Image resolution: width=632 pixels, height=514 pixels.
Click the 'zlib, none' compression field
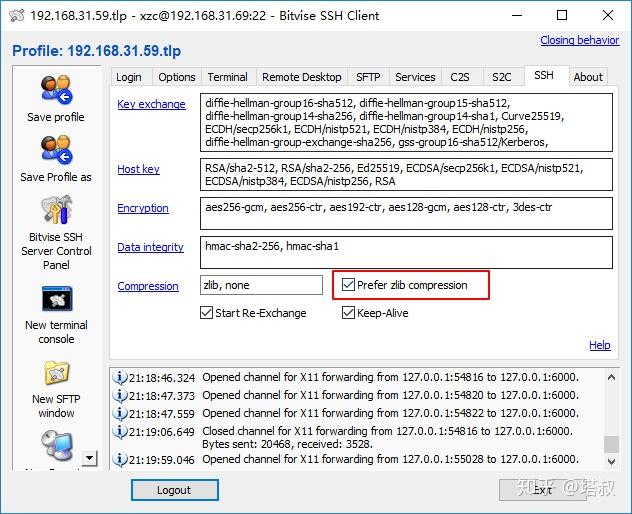[261, 285]
